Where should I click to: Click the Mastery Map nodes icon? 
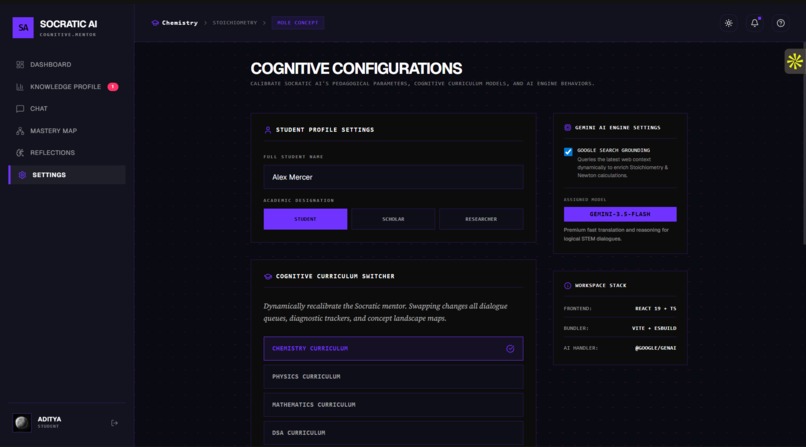coord(20,131)
